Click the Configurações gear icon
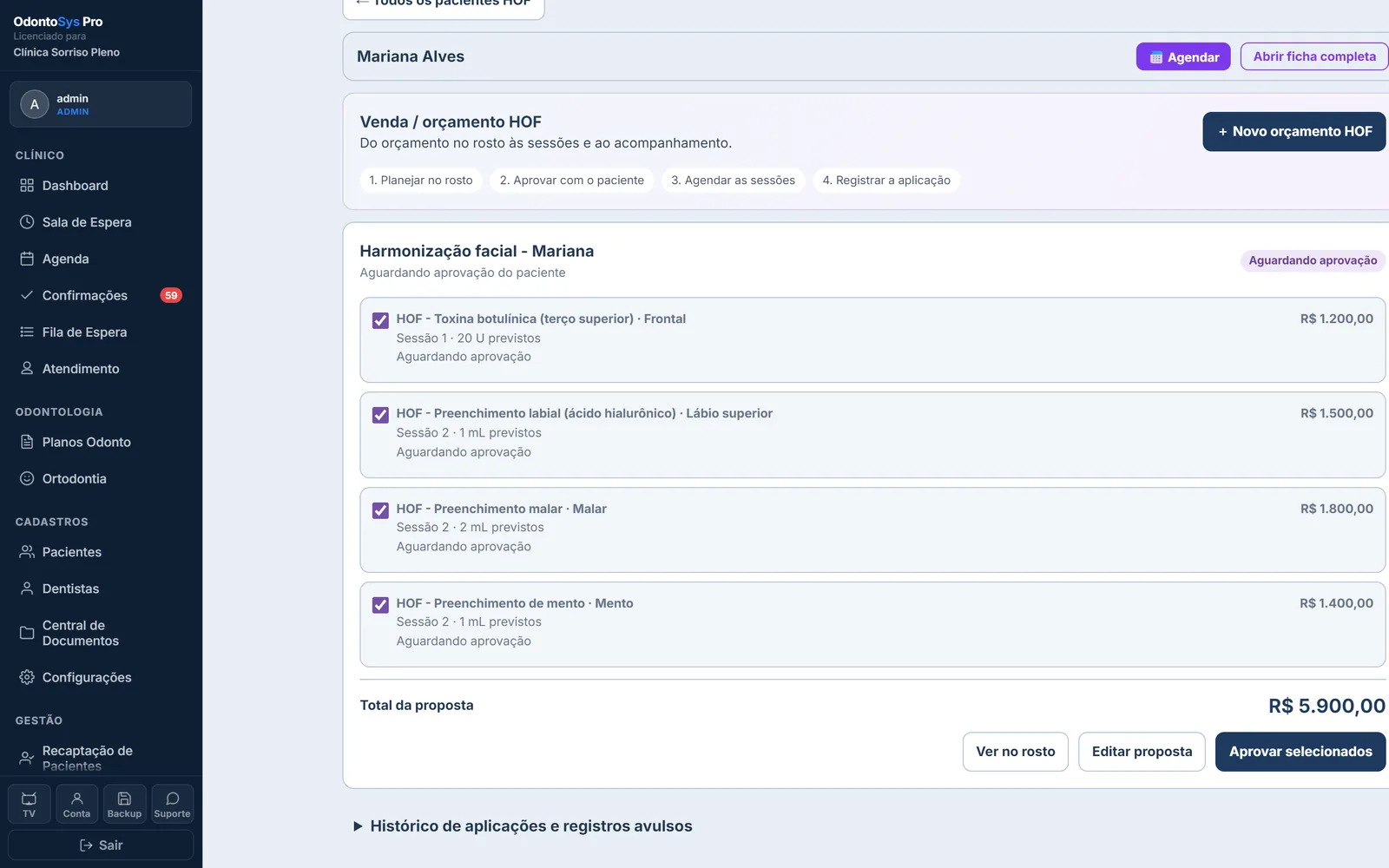 tap(27, 677)
